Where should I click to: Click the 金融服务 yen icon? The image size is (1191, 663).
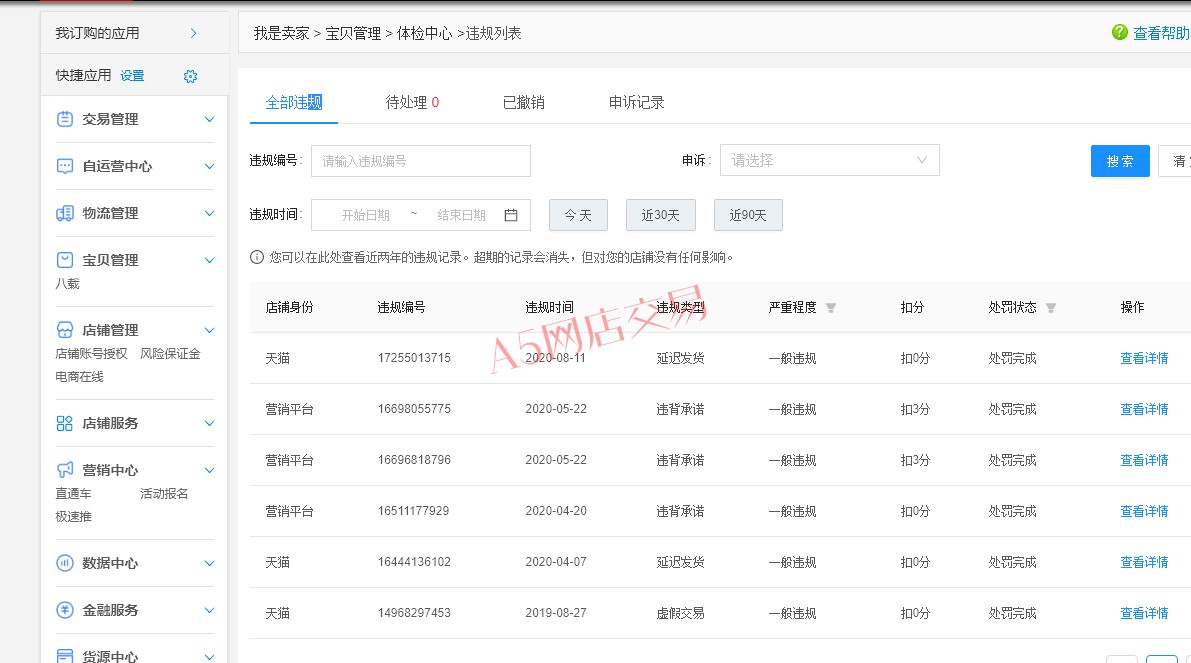coord(65,611)
